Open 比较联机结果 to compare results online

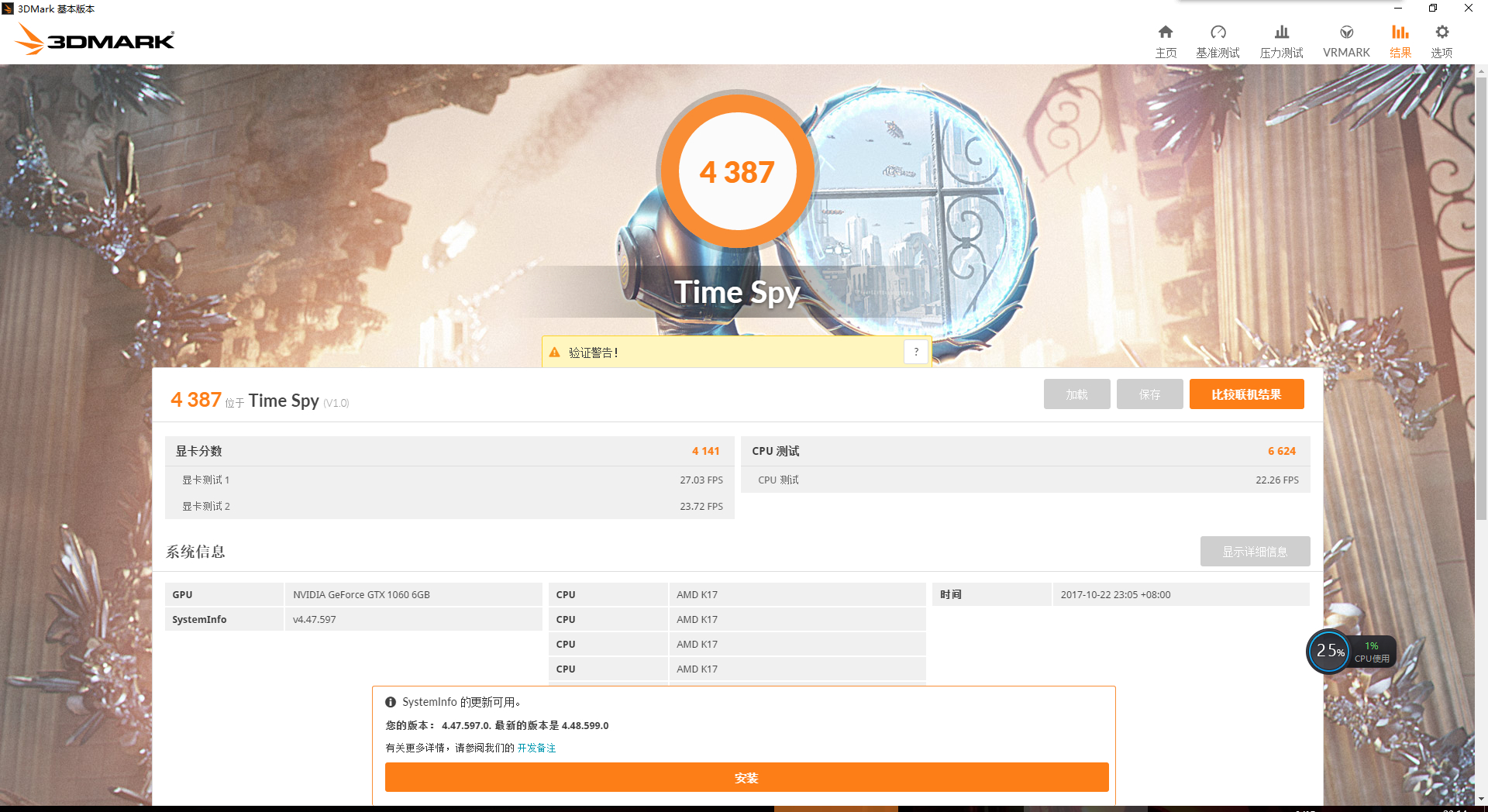click(x=1246, y=394)
